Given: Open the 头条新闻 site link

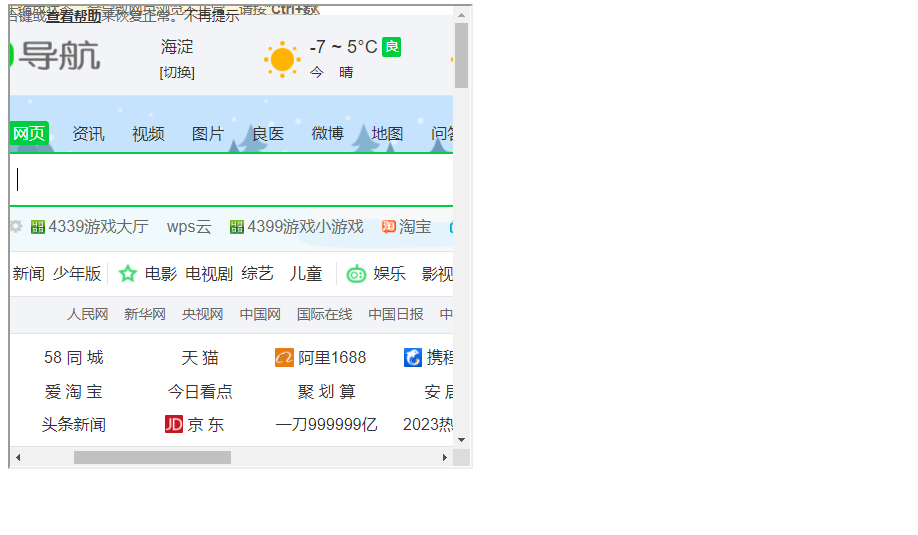Looking at the screenshot, I should pyautogui.click(x=74, y=424).
